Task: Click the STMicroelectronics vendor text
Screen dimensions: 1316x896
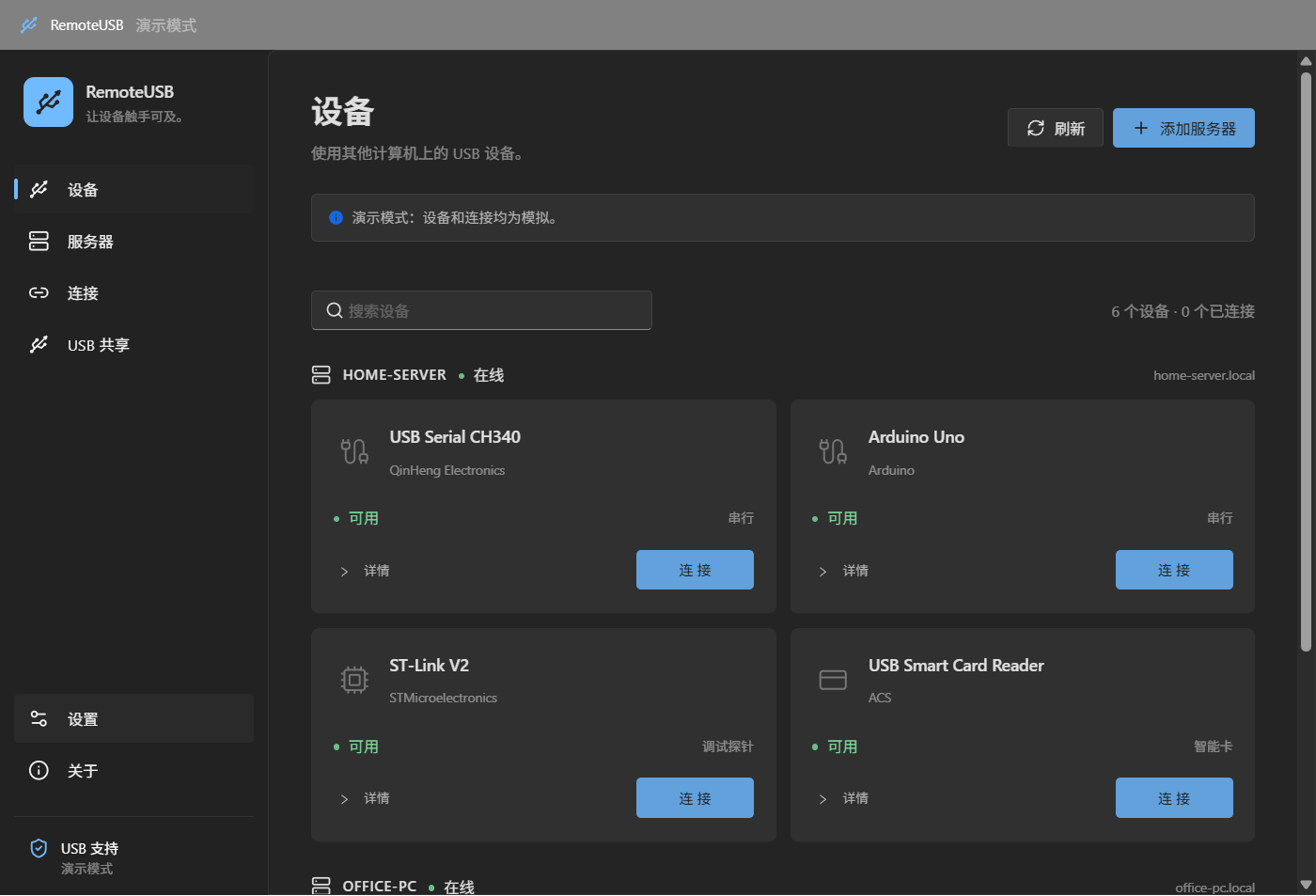Action: click(x=443, y=698)
